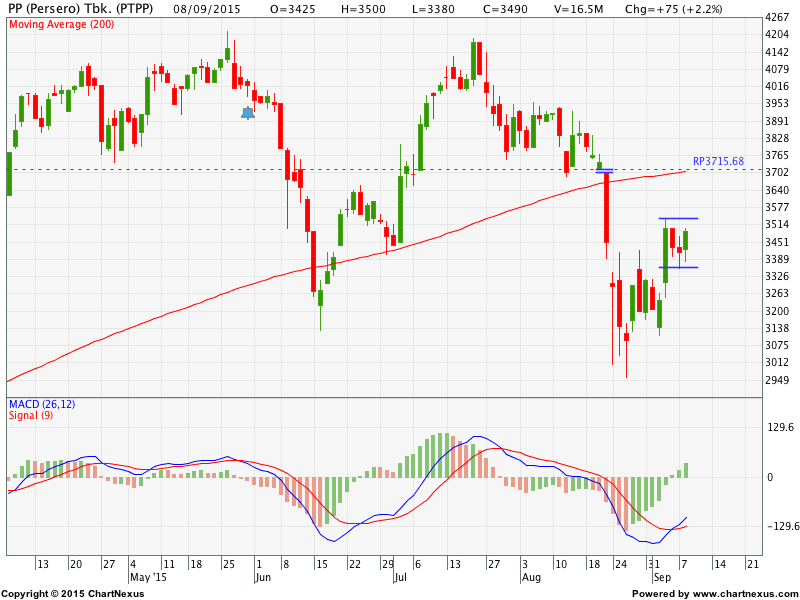Click the 4267 price on the right axis
The height and width of the screenshot is (600, 800).
click(776, 18)
